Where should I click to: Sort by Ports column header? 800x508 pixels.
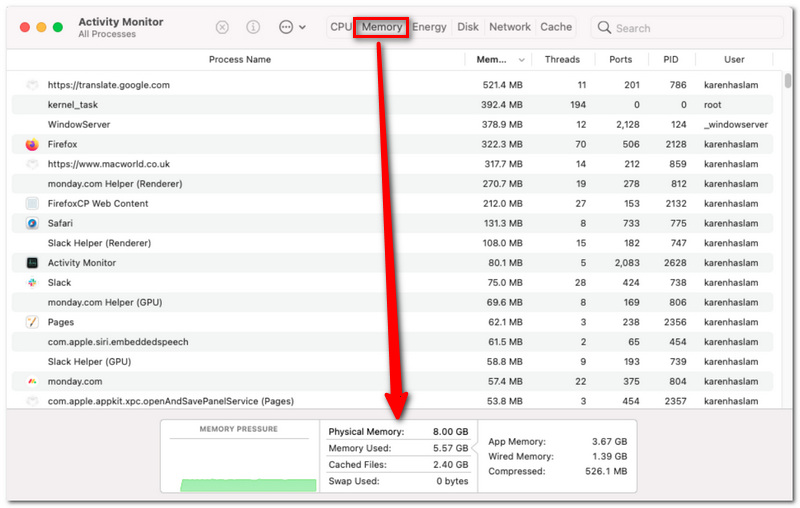[620, 60]
